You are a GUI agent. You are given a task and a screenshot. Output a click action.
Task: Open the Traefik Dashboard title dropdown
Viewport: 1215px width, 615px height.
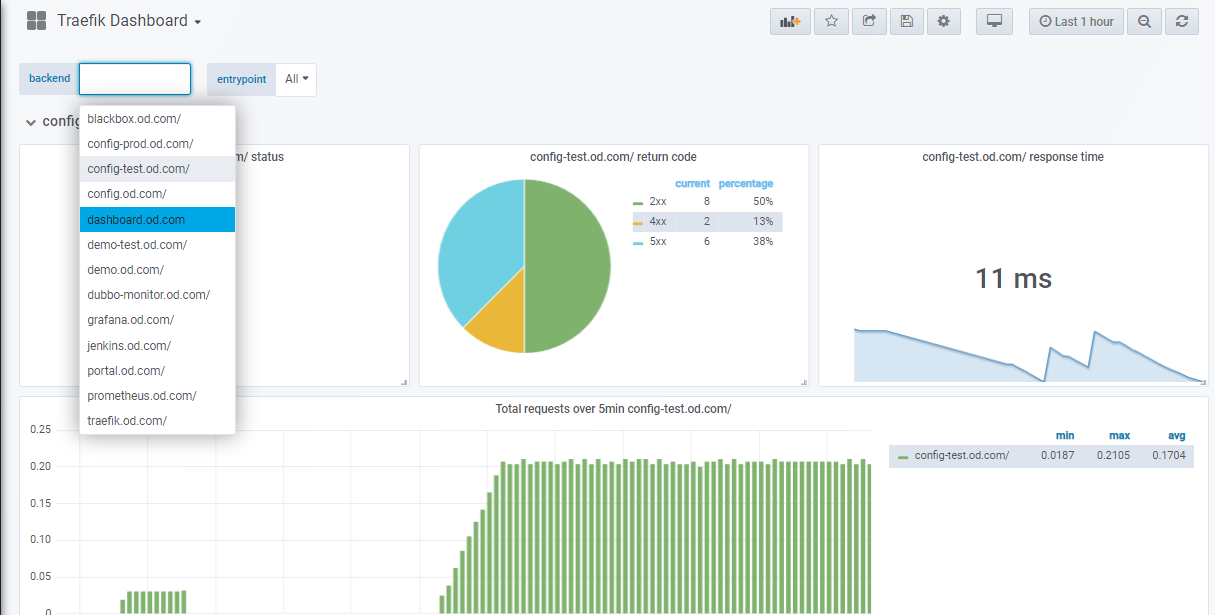(129, 21)
